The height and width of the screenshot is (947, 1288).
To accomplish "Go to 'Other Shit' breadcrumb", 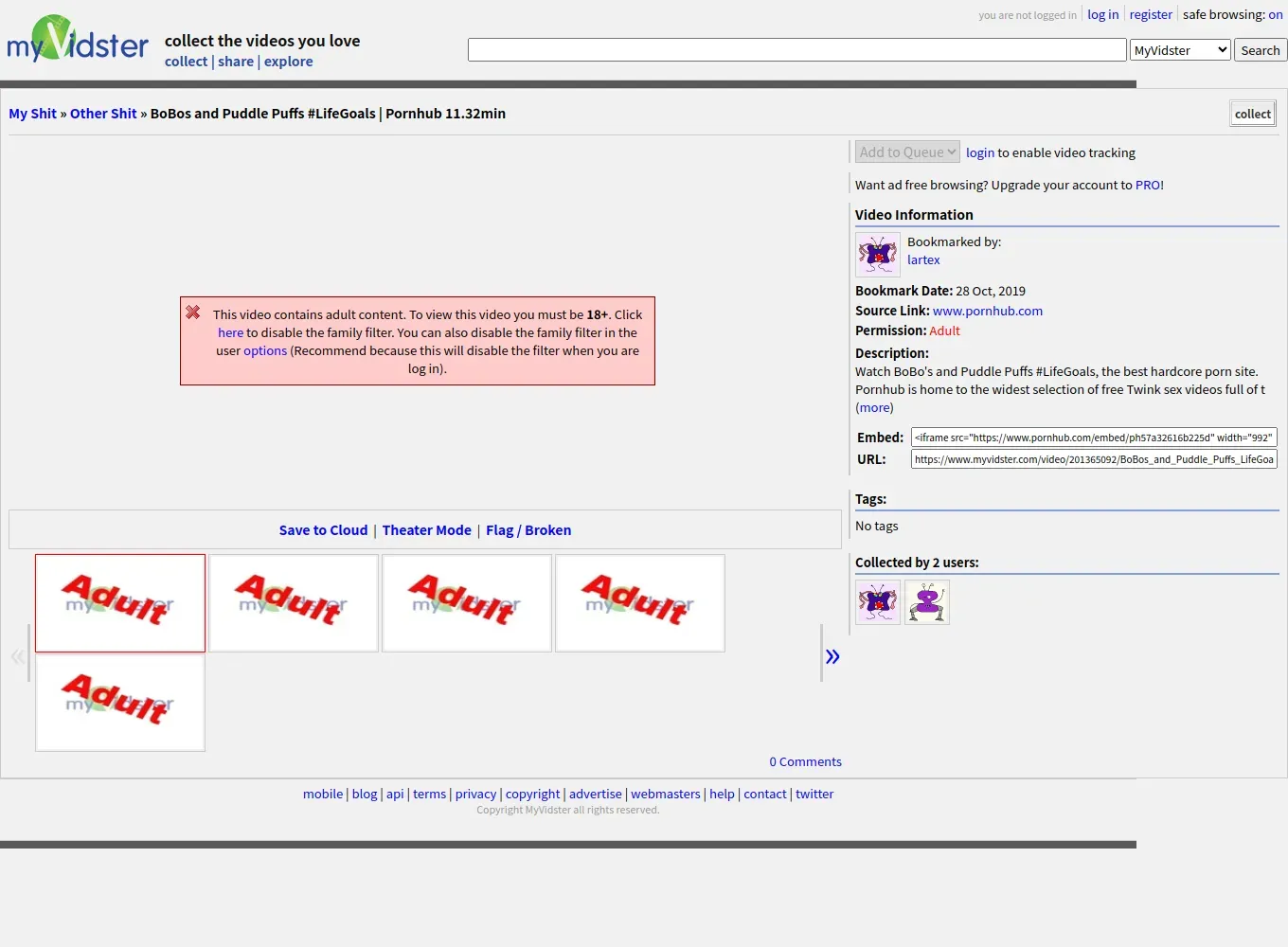I will (103, 114).
